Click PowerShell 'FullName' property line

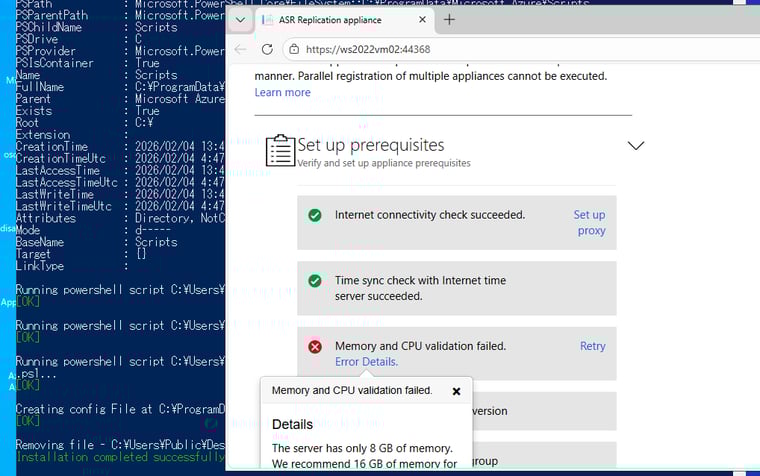click(x=121, y=87)
